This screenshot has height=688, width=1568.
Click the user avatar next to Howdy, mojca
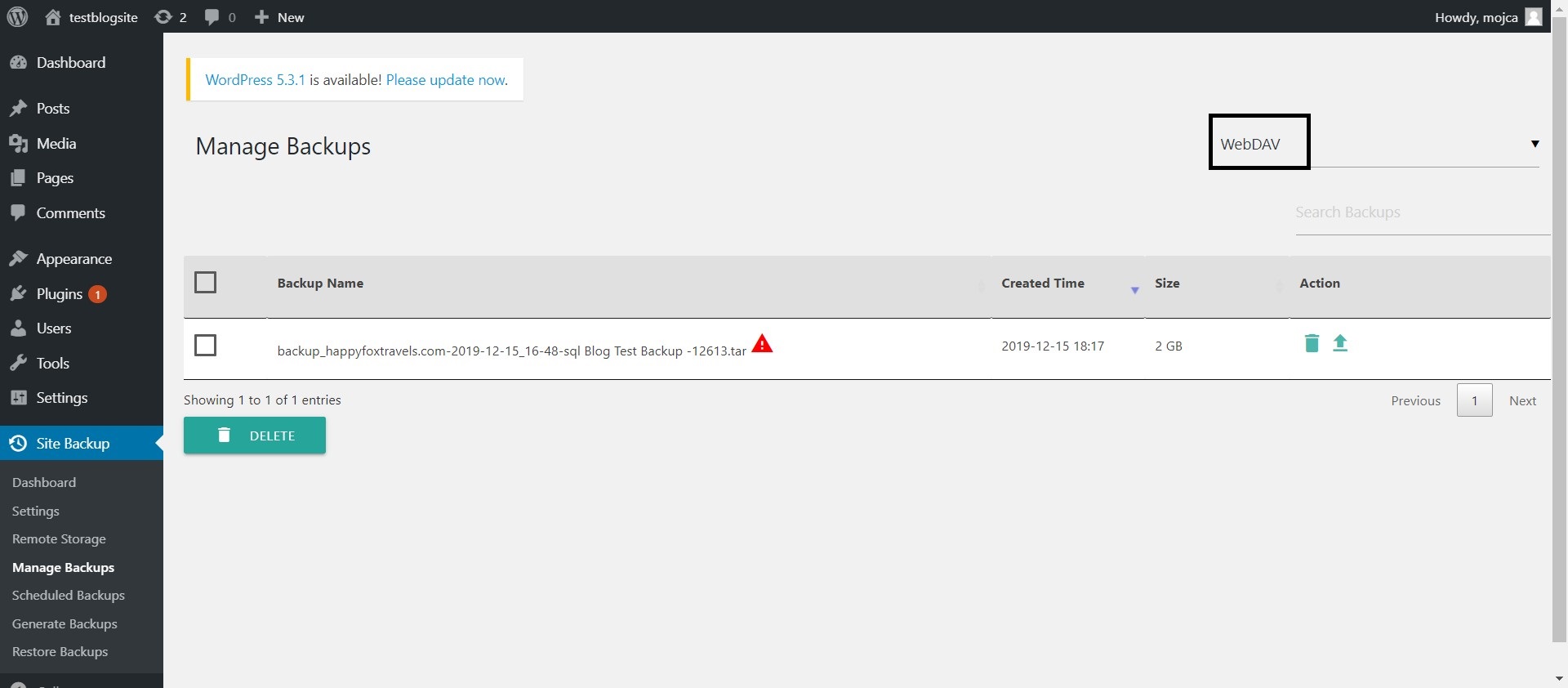pyautogui.click(x=1534, y=16)
